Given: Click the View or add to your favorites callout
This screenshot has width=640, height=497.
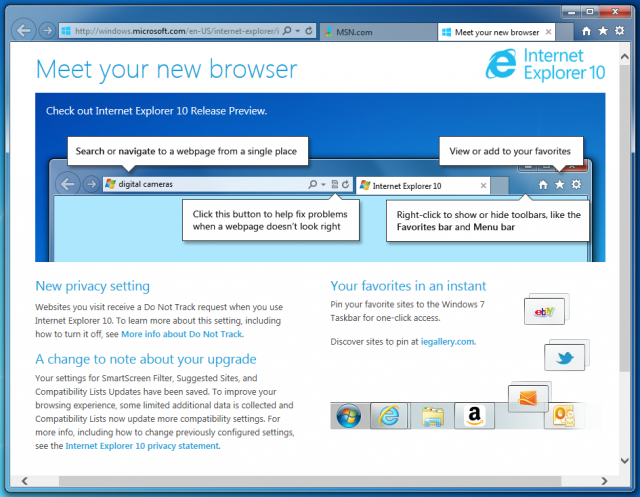Looking at the screenshot, I should [x=511, y=151].
